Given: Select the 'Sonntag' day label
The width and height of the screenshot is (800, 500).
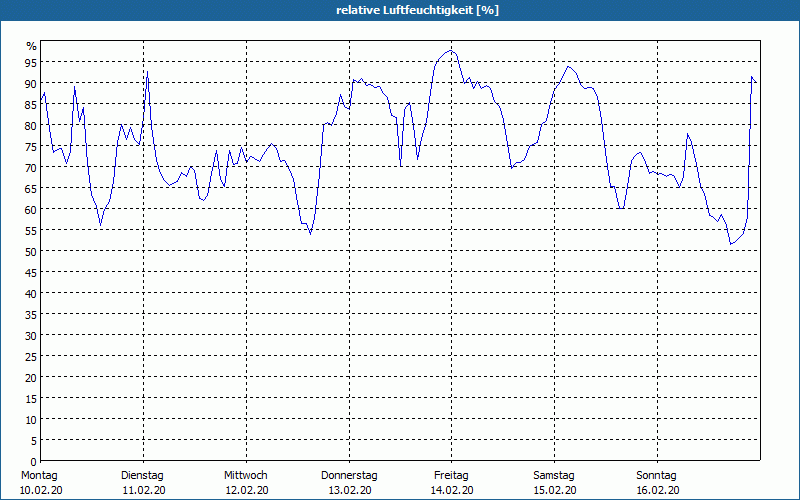Looking at the screenshot, I should tap(657, 475).
